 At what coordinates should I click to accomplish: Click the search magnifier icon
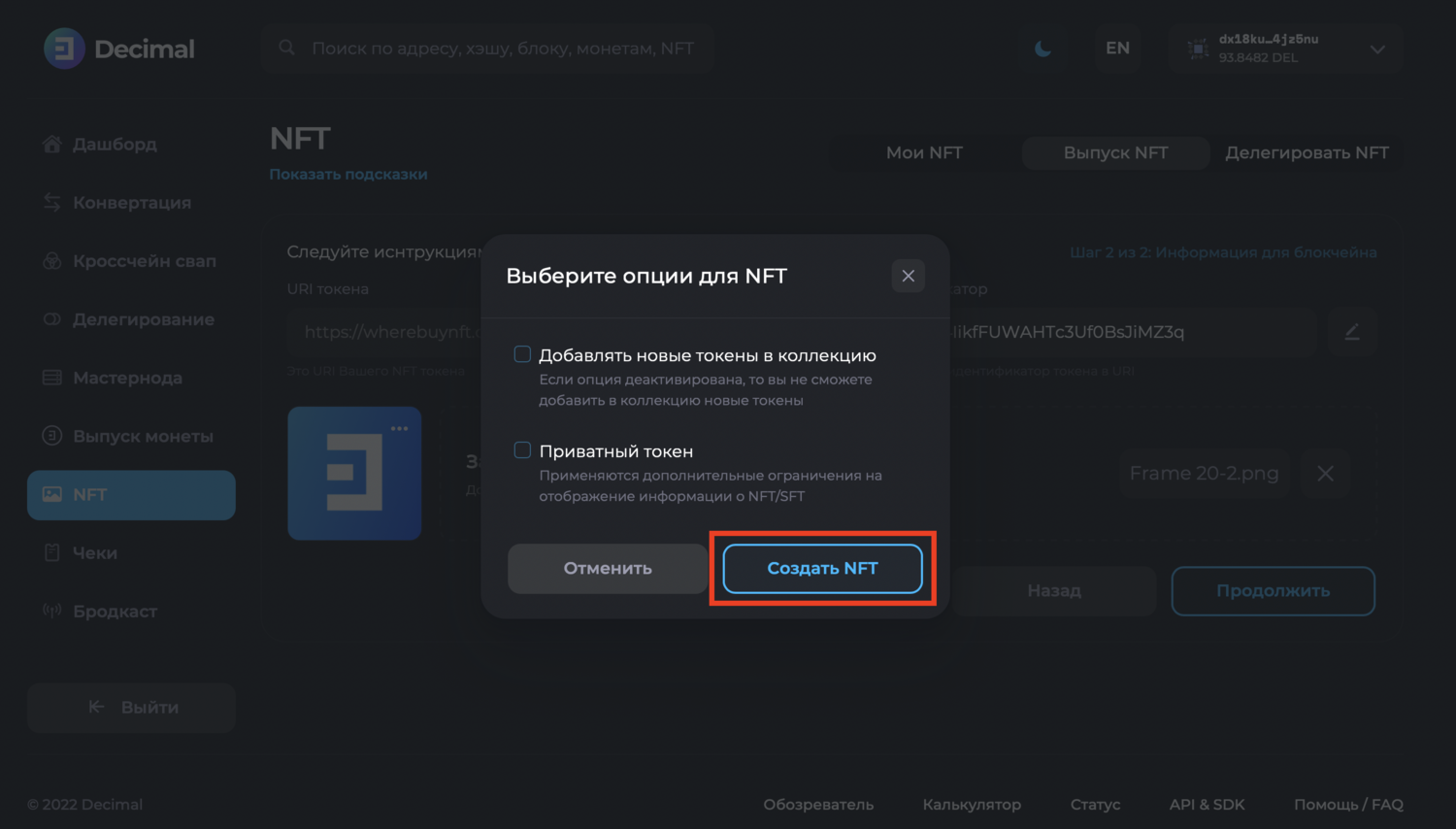(x=287, y=48)
